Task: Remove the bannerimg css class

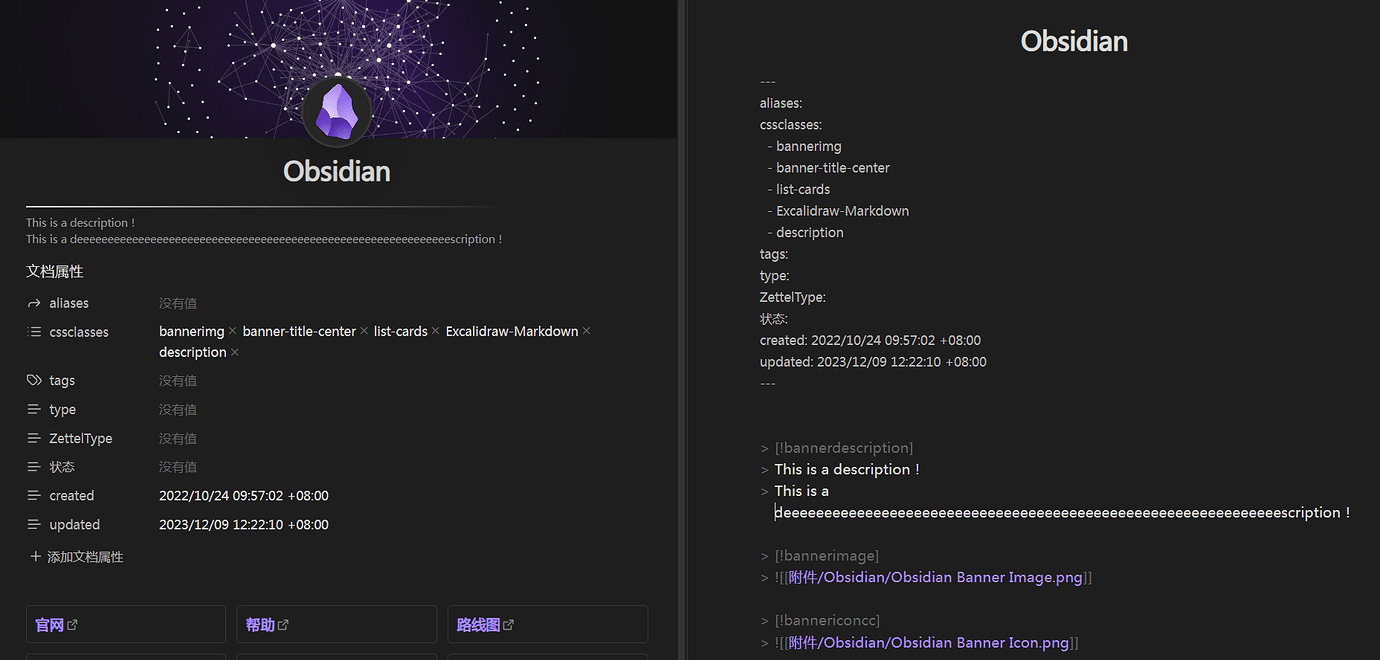Action: tap(231, 330)
